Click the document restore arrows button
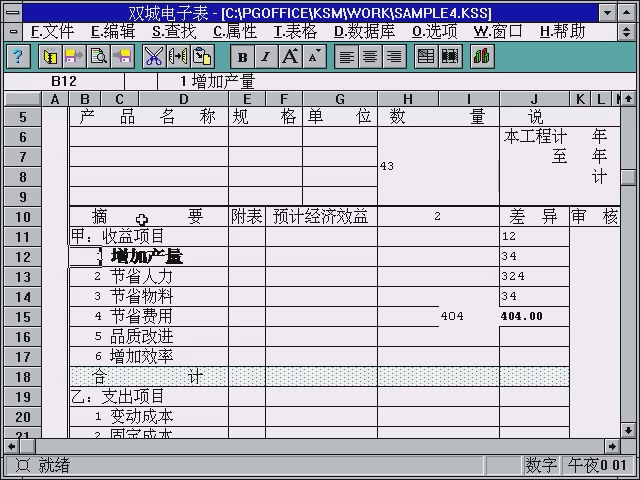This screenshot has width=640, height=480. pos(627,32)
